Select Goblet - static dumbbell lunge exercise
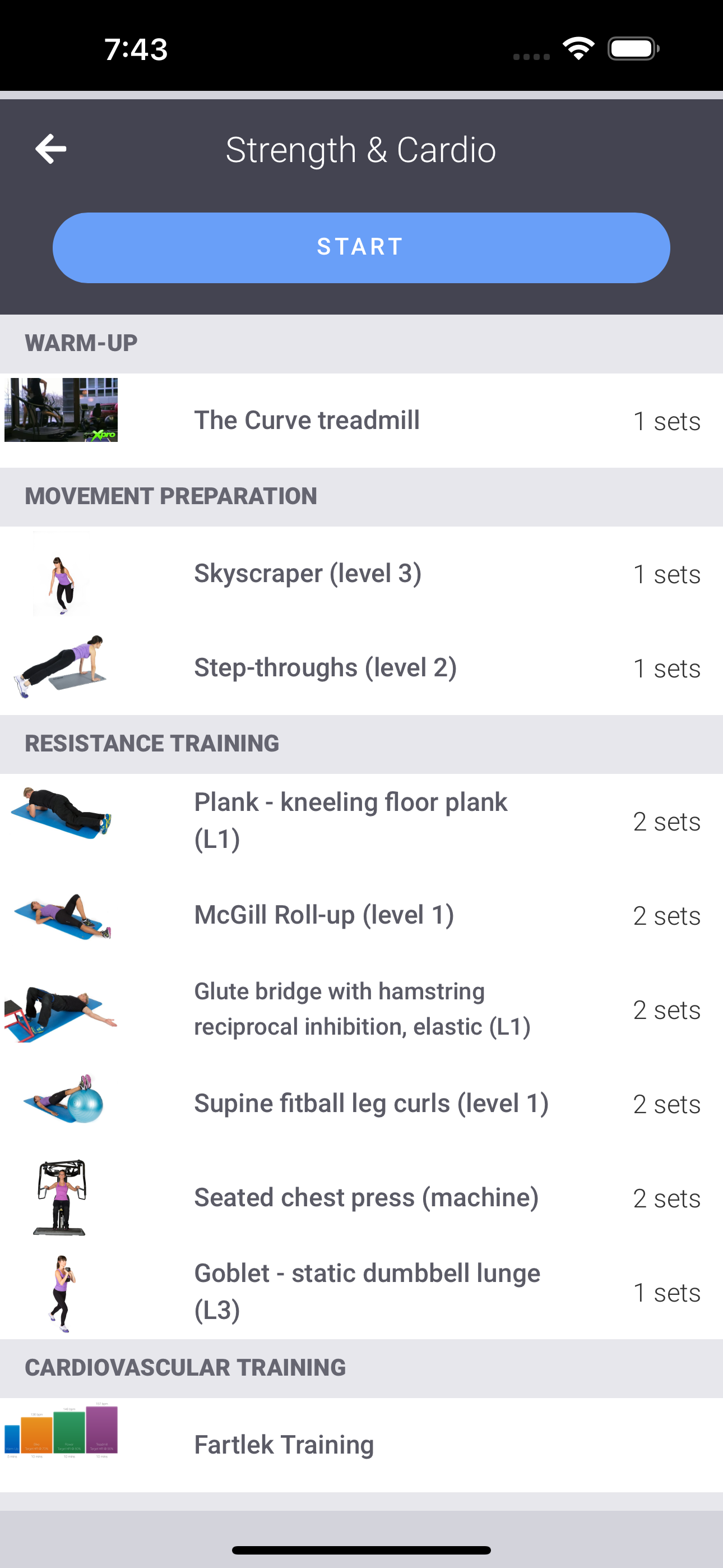 (x=361, y=1292)
